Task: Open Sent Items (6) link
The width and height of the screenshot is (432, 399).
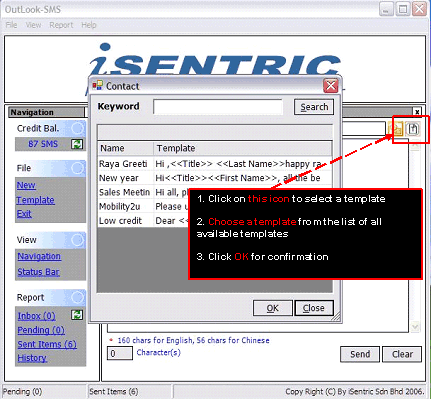Action: pyautogui.click(x=47, y=344)
